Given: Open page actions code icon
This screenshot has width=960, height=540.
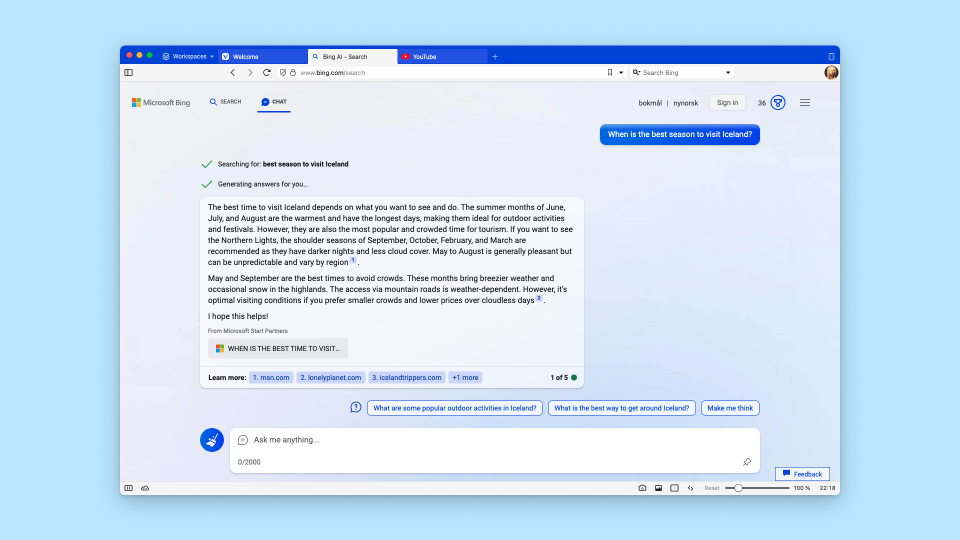Looking at the screenshot, I should click(691, 488).
